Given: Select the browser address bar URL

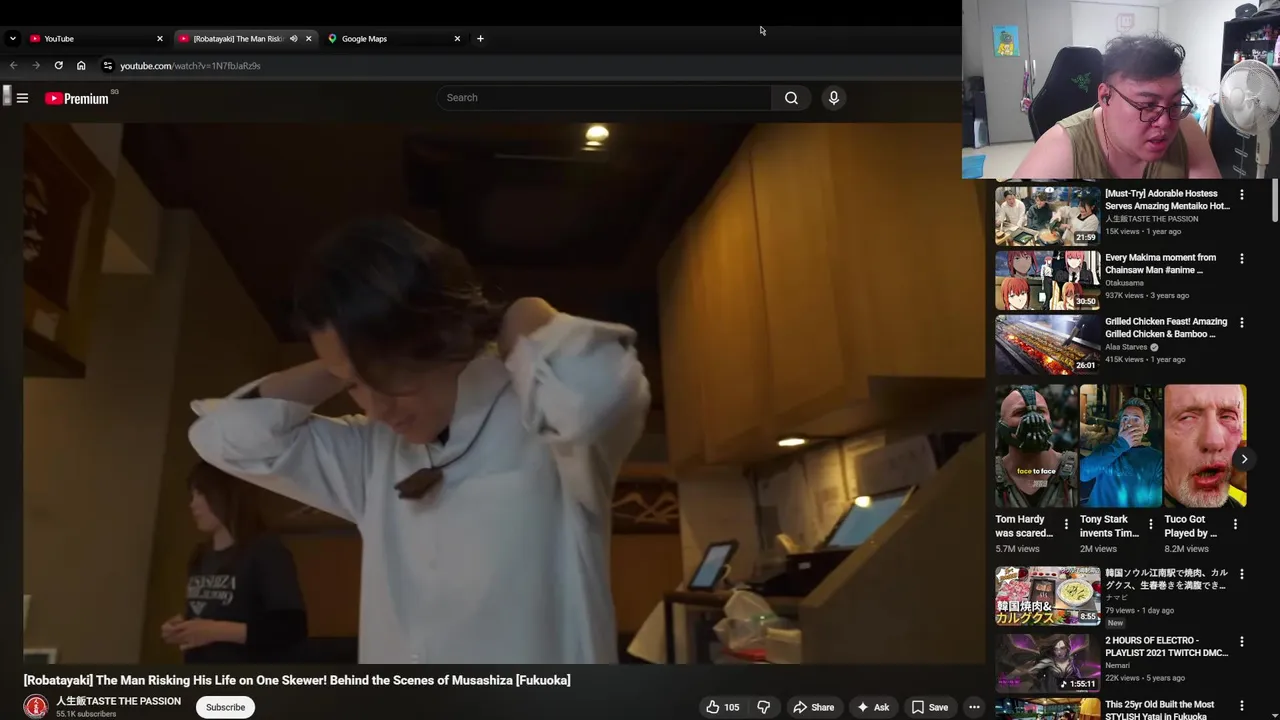Looking at the screenshot, I should click(190, 66).
